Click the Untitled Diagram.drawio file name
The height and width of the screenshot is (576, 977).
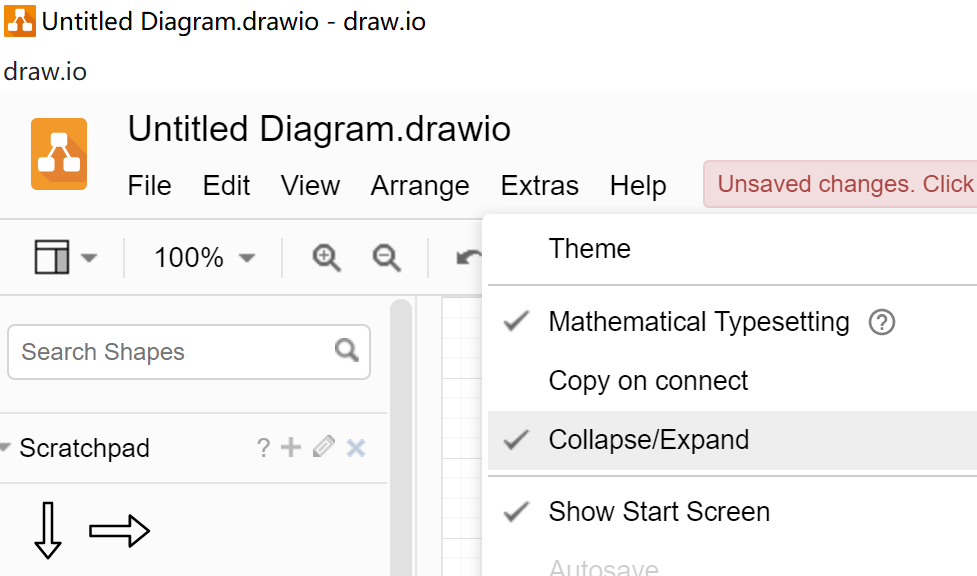coord(319,129)
